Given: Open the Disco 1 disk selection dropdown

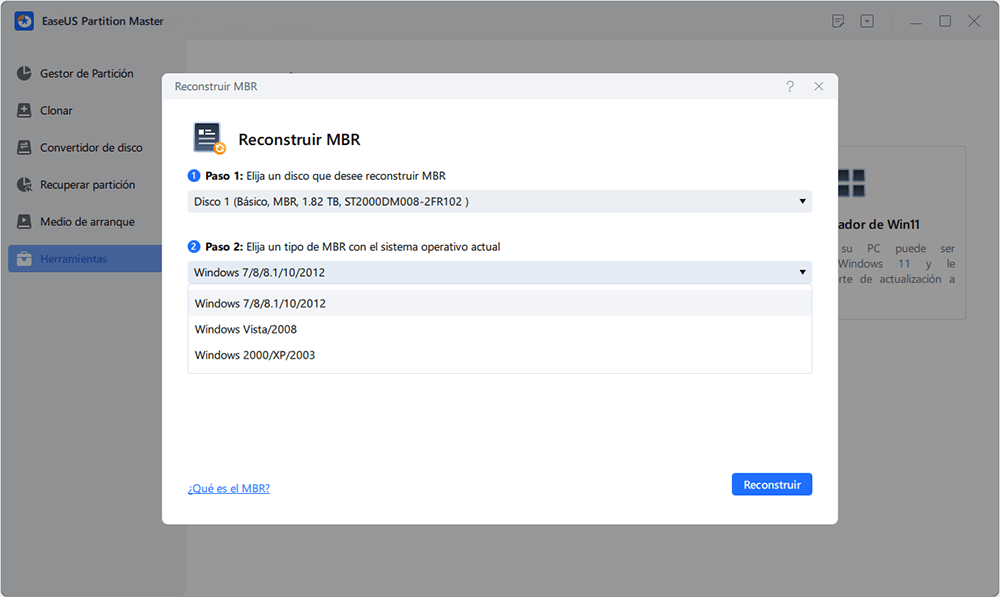Looking at the screenshot, I should 499,202.
